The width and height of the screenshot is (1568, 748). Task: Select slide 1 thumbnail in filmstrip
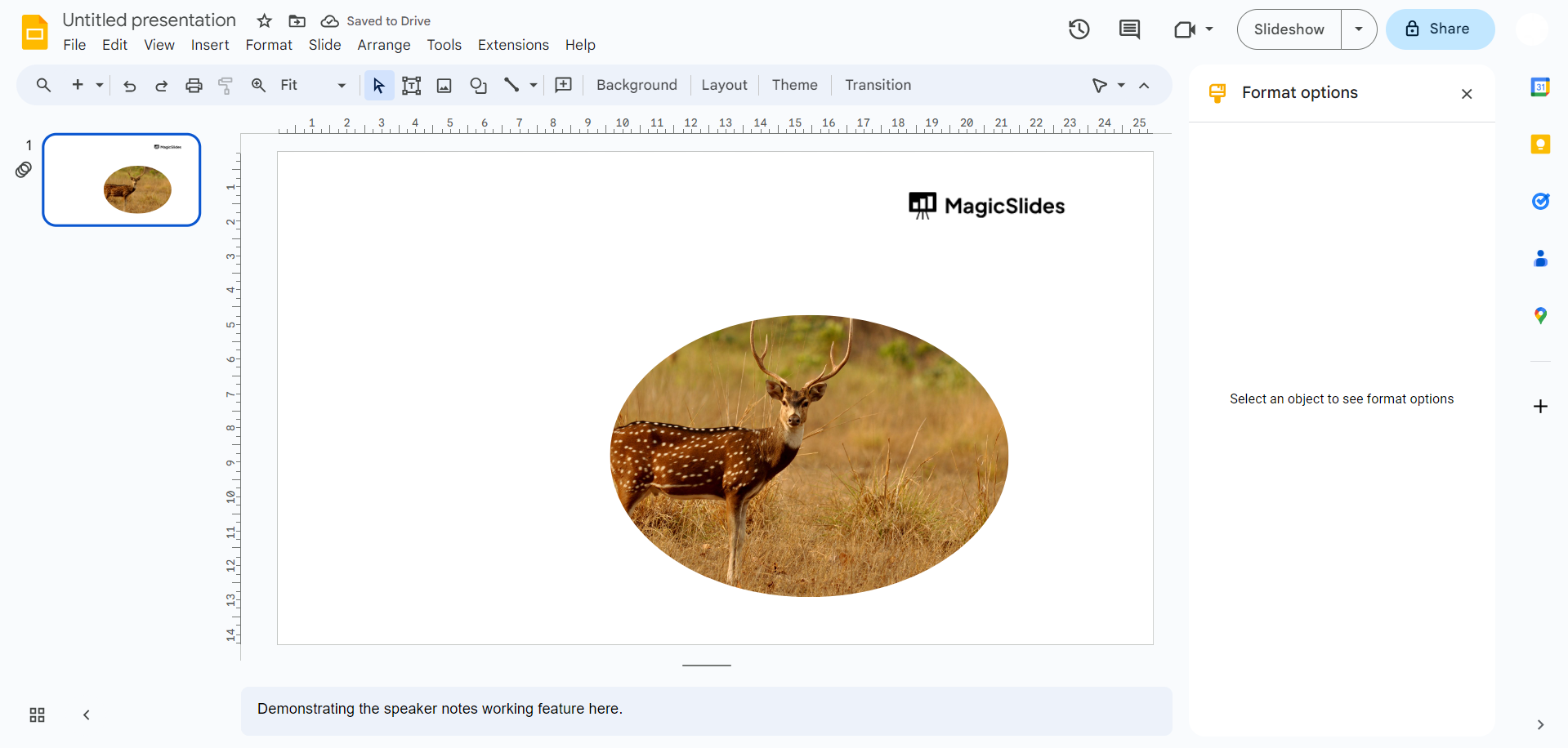[122, 180]
